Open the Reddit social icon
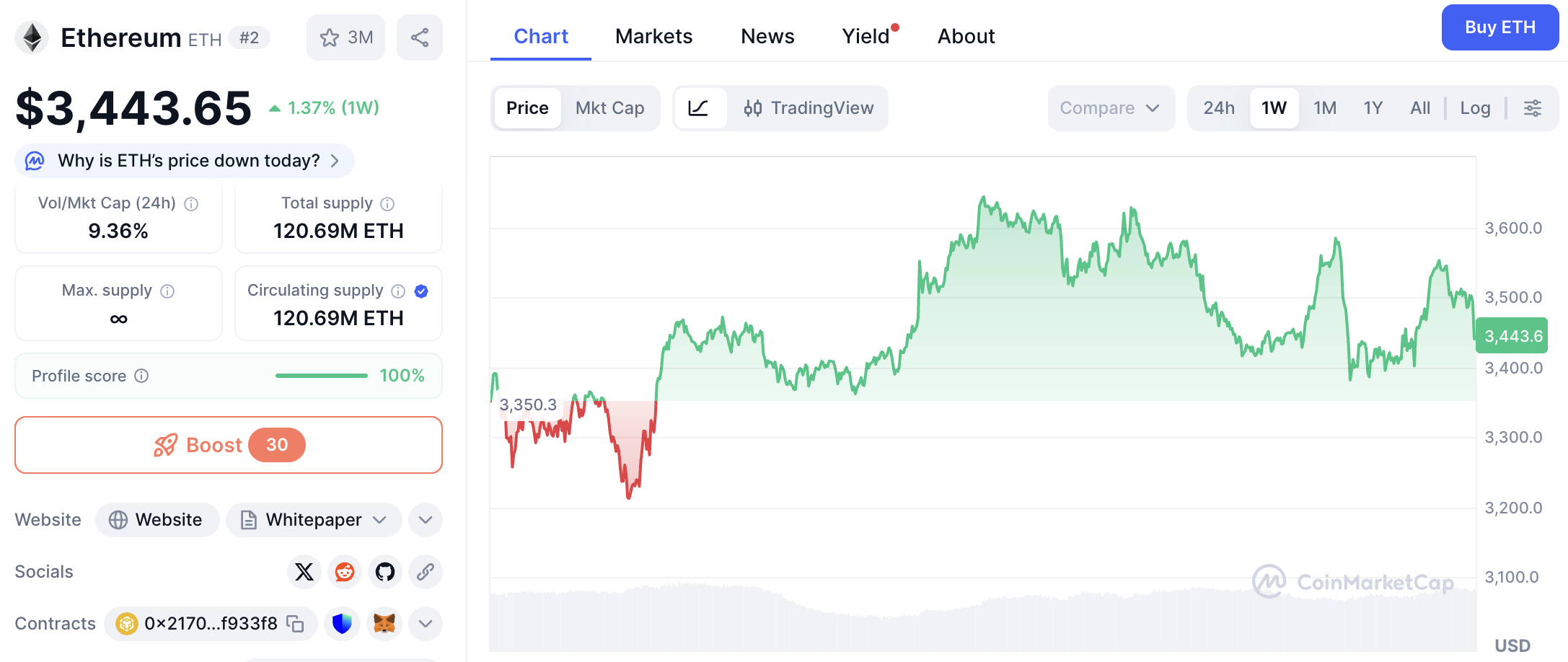1568x662 pixels. point(344,572)
